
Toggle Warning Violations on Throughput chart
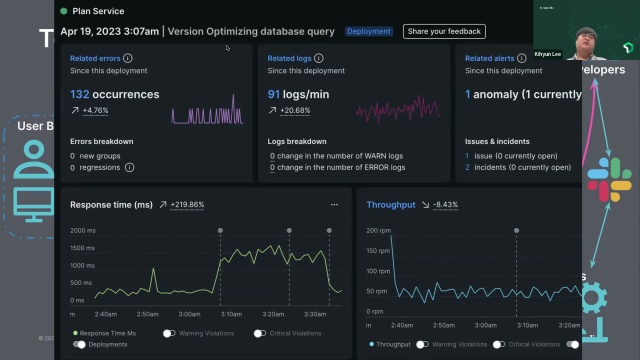coord(422,344)
